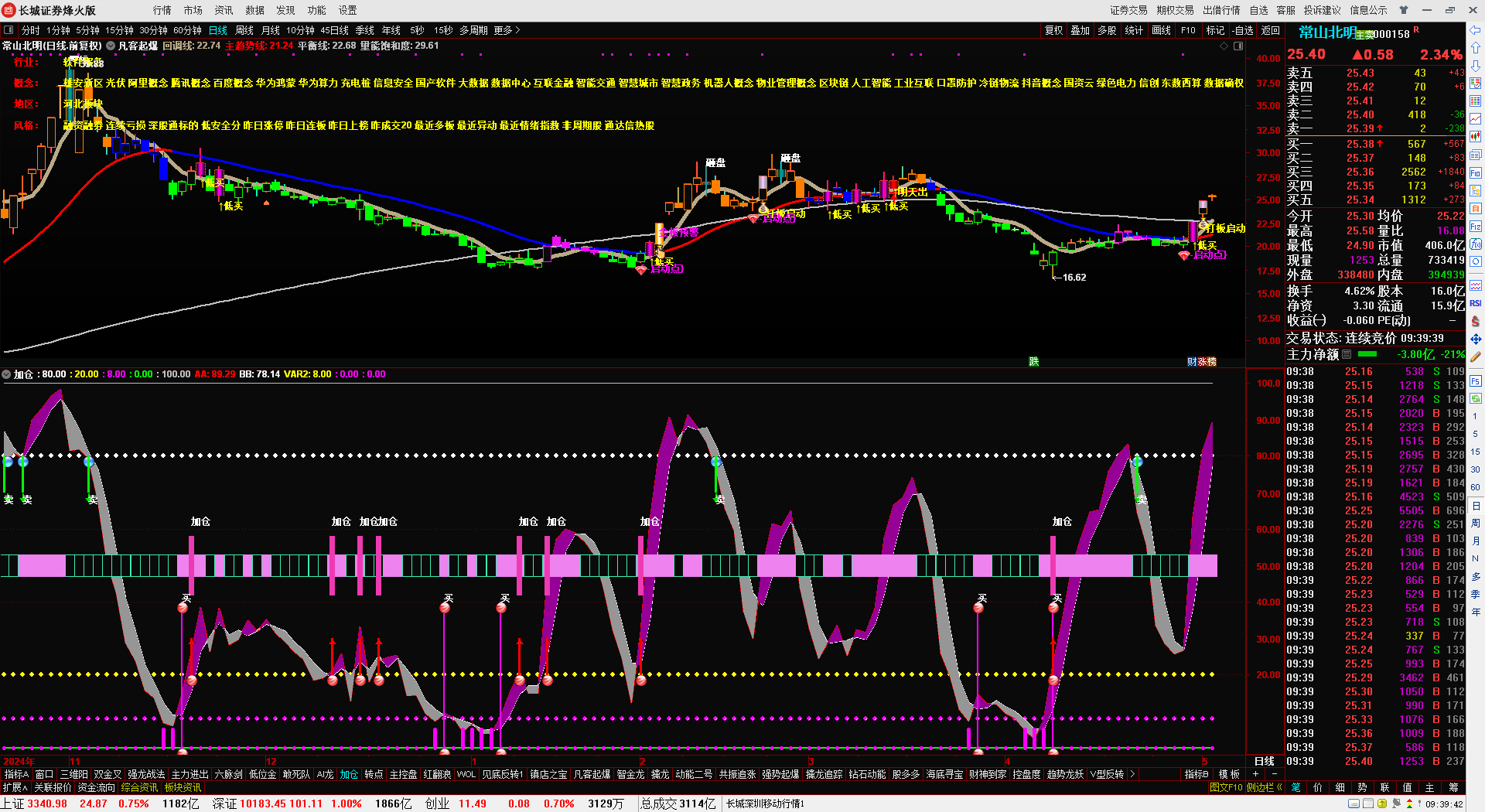Screen dimensions: 1485x812
Task: Open the f(x) formula icon
Action: tap(1476, 244)
